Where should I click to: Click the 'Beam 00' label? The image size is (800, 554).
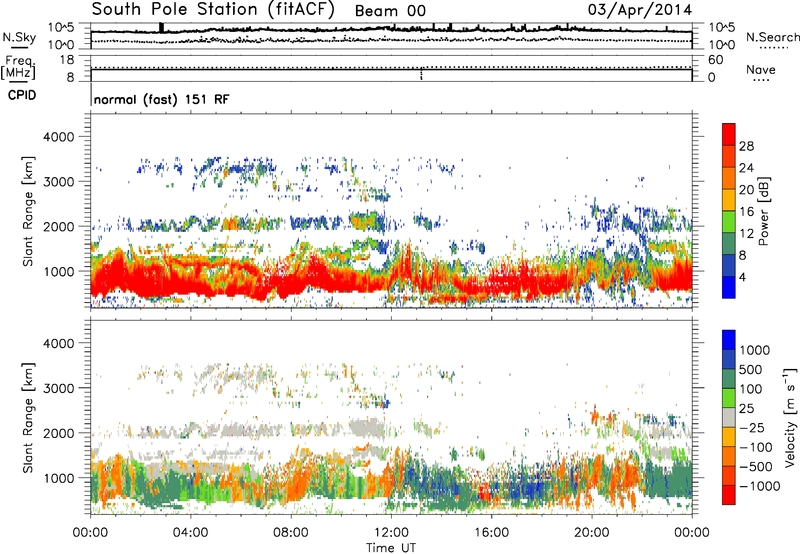(390, 11)
